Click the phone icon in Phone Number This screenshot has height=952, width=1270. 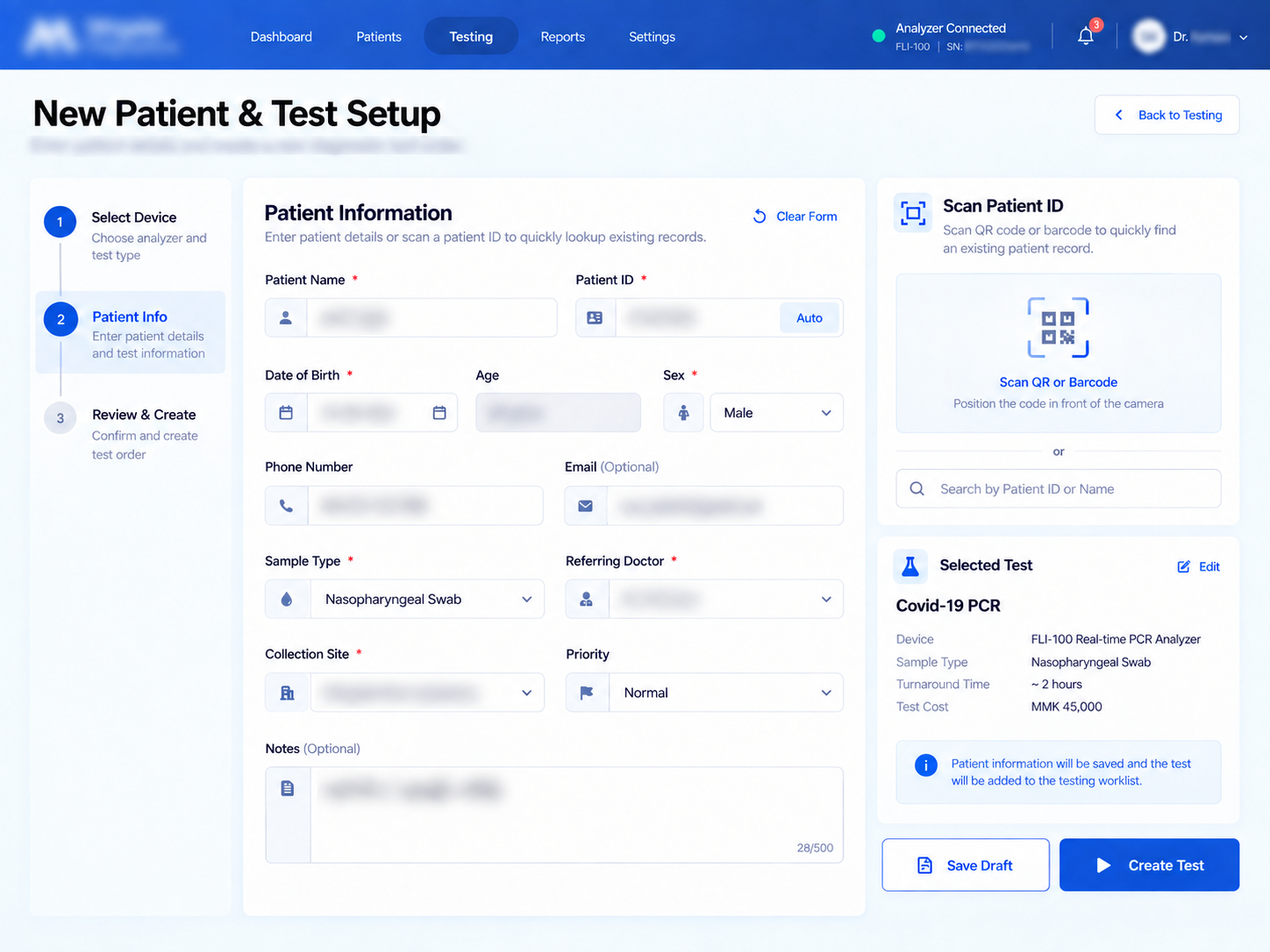(286, 506)
